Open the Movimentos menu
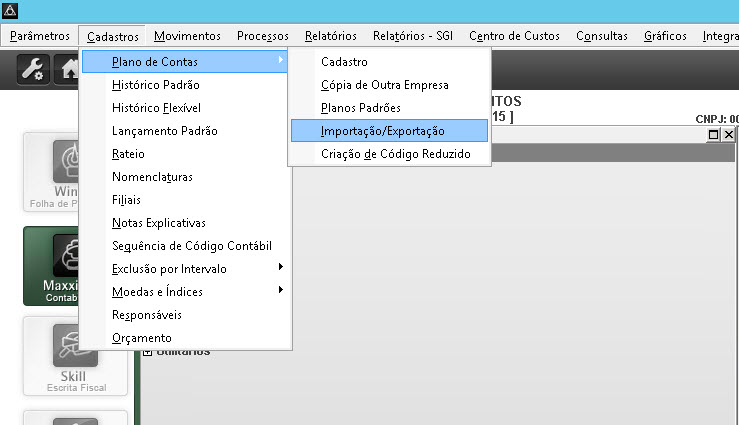The height and width of the screenshot is (425, 739). (188, 36)
